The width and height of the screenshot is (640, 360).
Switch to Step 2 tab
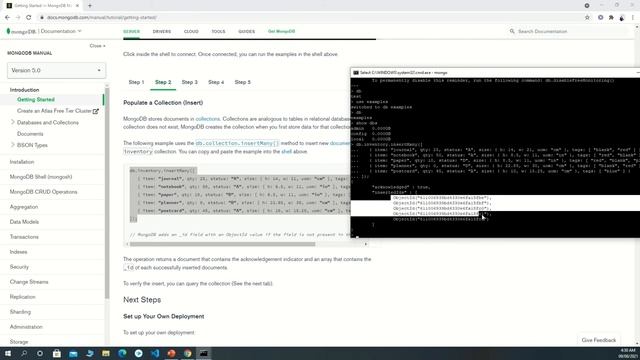(x=163, y=82)
